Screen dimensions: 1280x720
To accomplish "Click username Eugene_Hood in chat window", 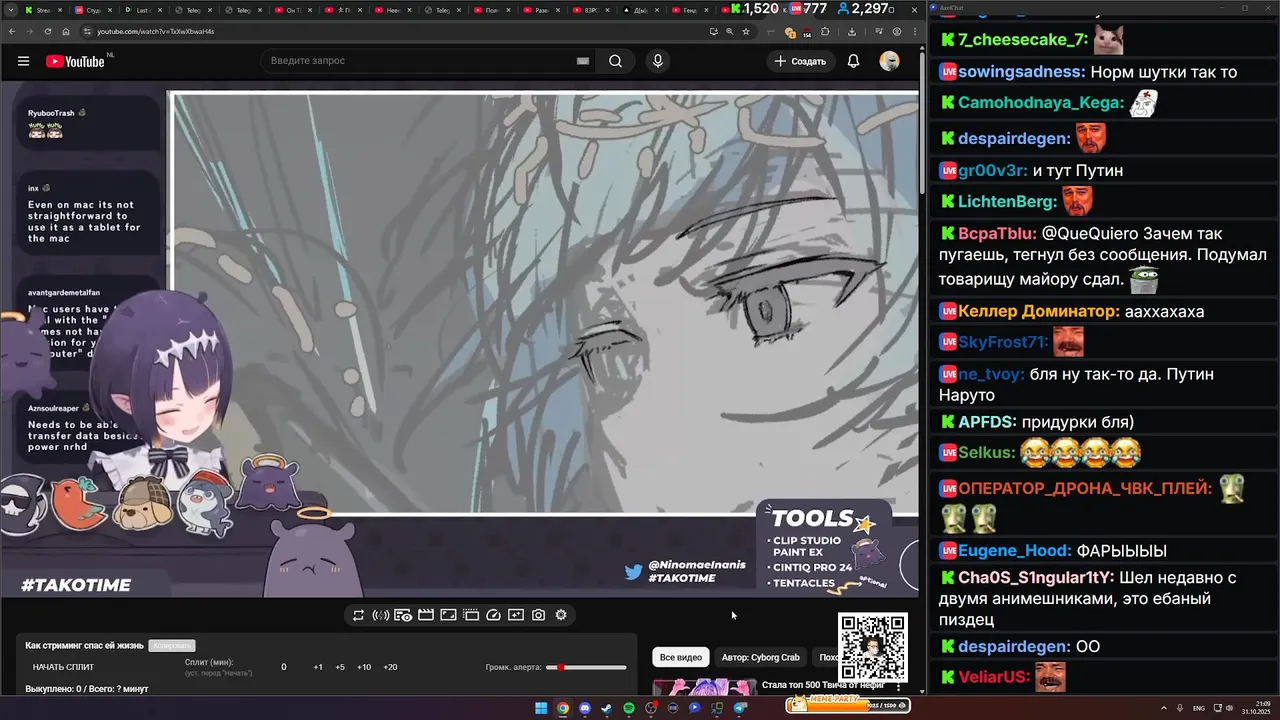I will coord(1014,551).
